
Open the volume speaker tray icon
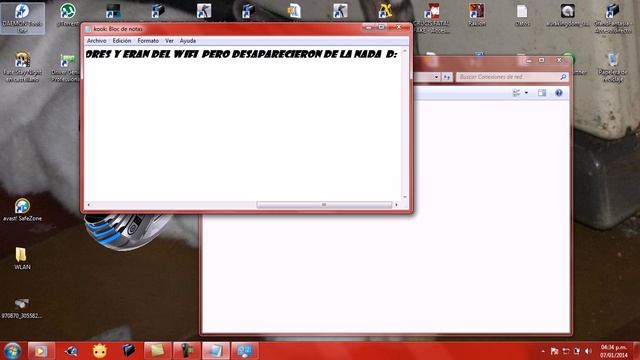pyautogui.click(x=588, y=351)
